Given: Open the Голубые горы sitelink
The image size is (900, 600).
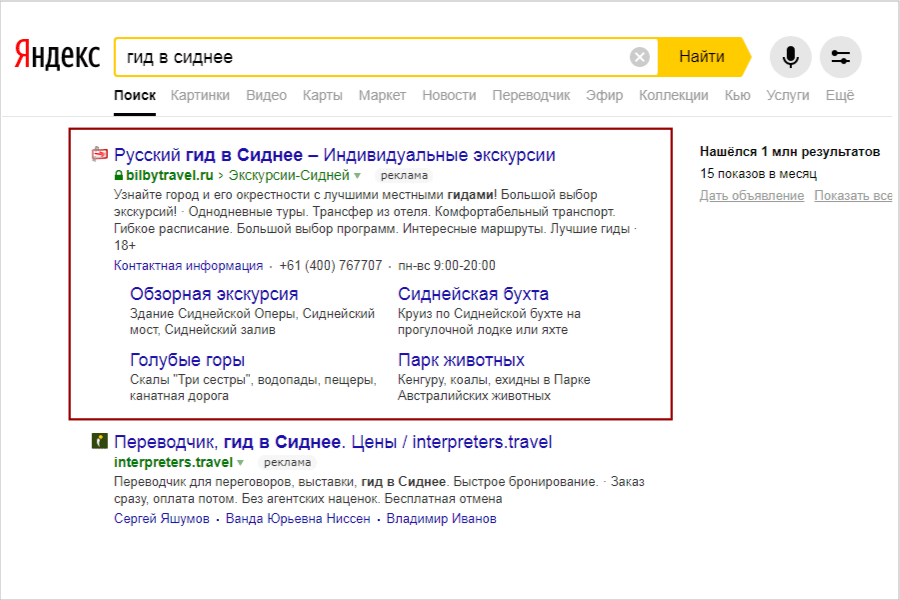Looking at the screenshot, I should tap(187, 360).
